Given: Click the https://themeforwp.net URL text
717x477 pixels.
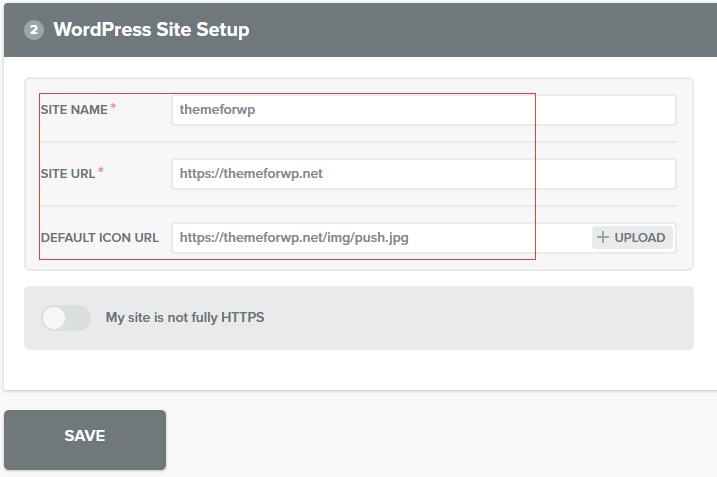Looking at the screenshot, I should tap(251, 174).
